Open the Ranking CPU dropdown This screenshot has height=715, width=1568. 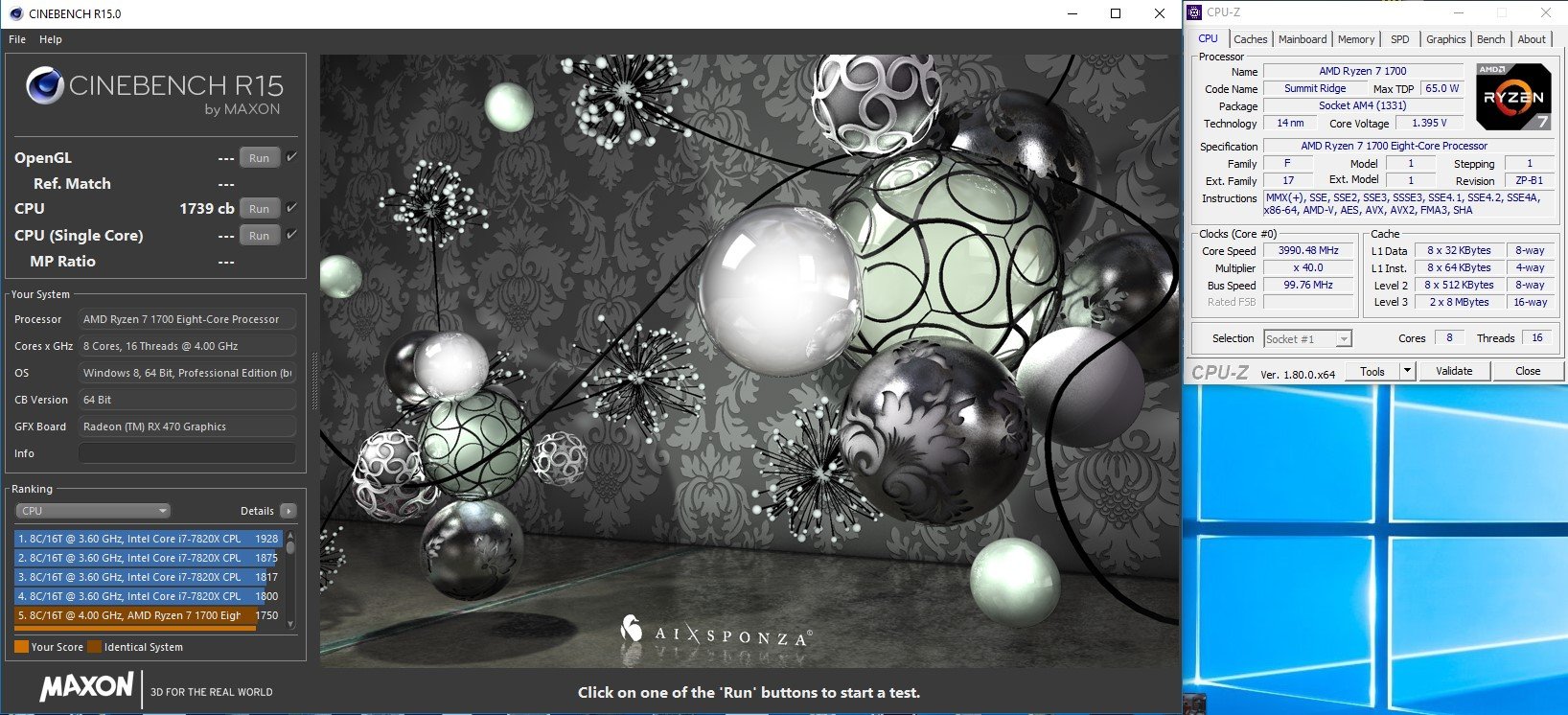point(93,511)
